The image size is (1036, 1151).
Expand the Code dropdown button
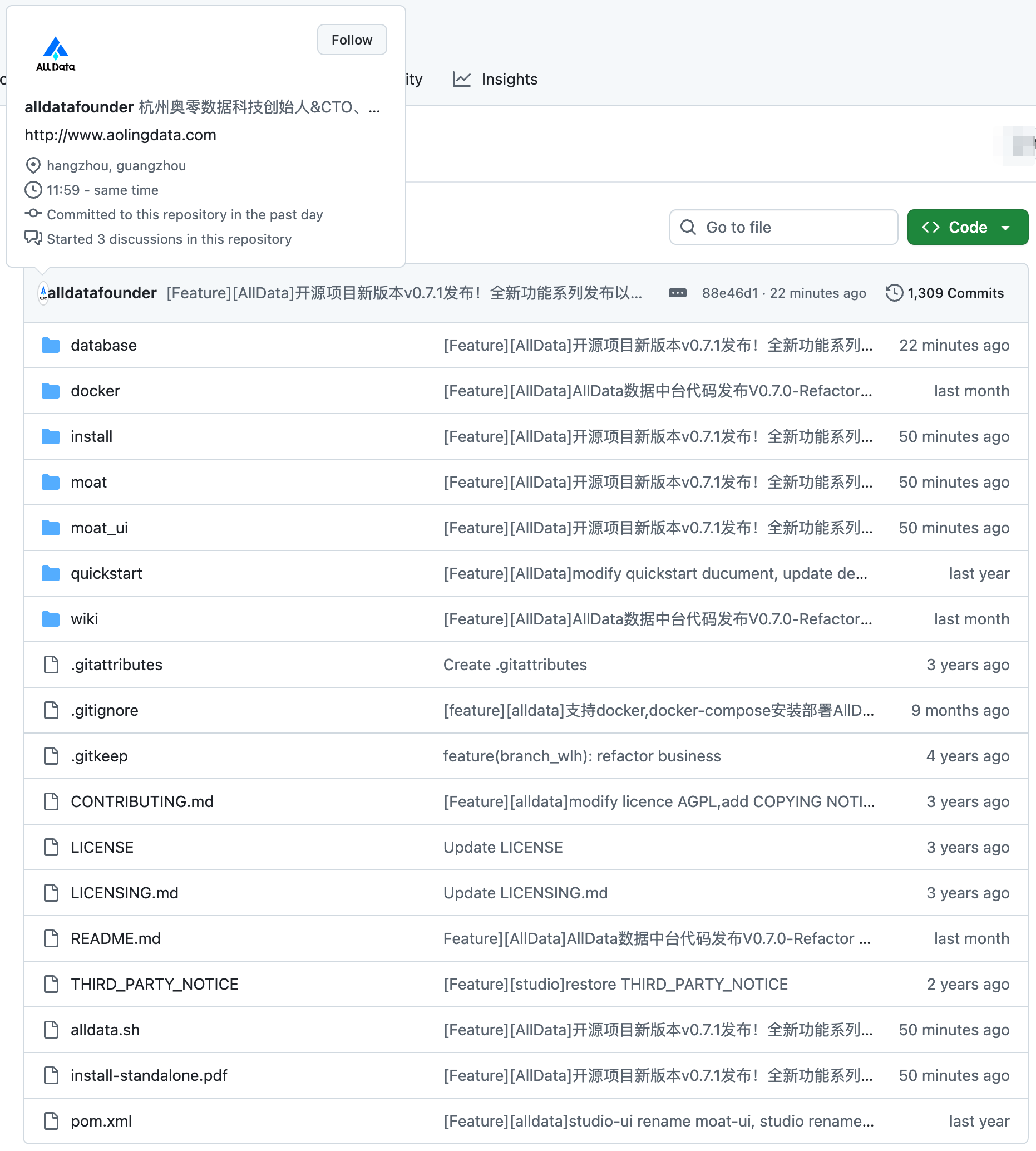[968, 227]
